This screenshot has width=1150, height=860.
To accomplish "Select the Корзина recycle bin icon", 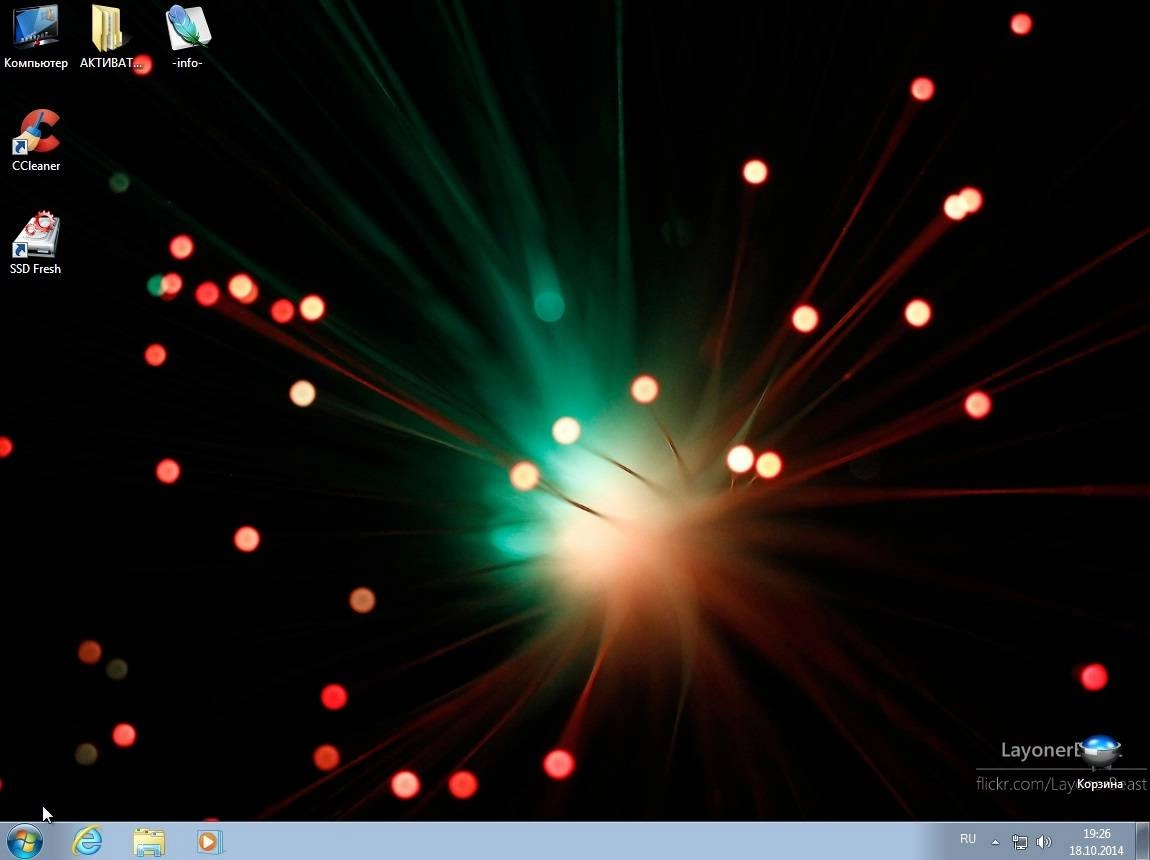I will (x=1100, y=762).
